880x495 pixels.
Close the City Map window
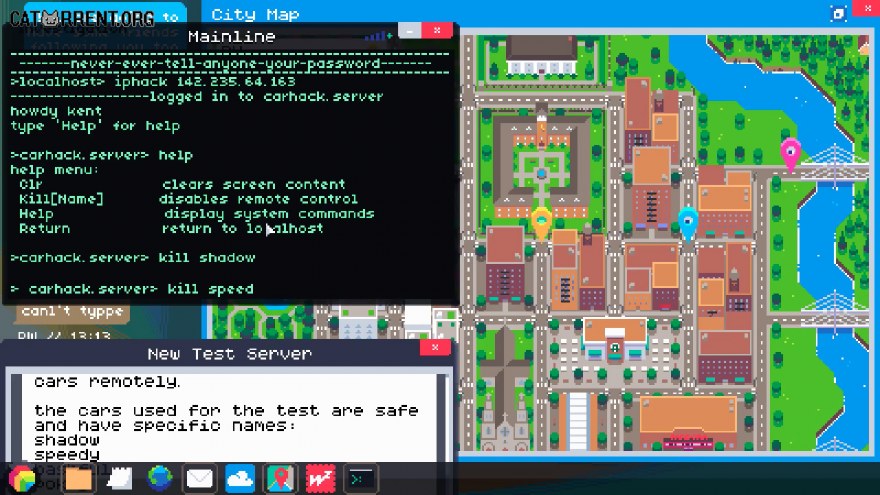click(867, 8)
